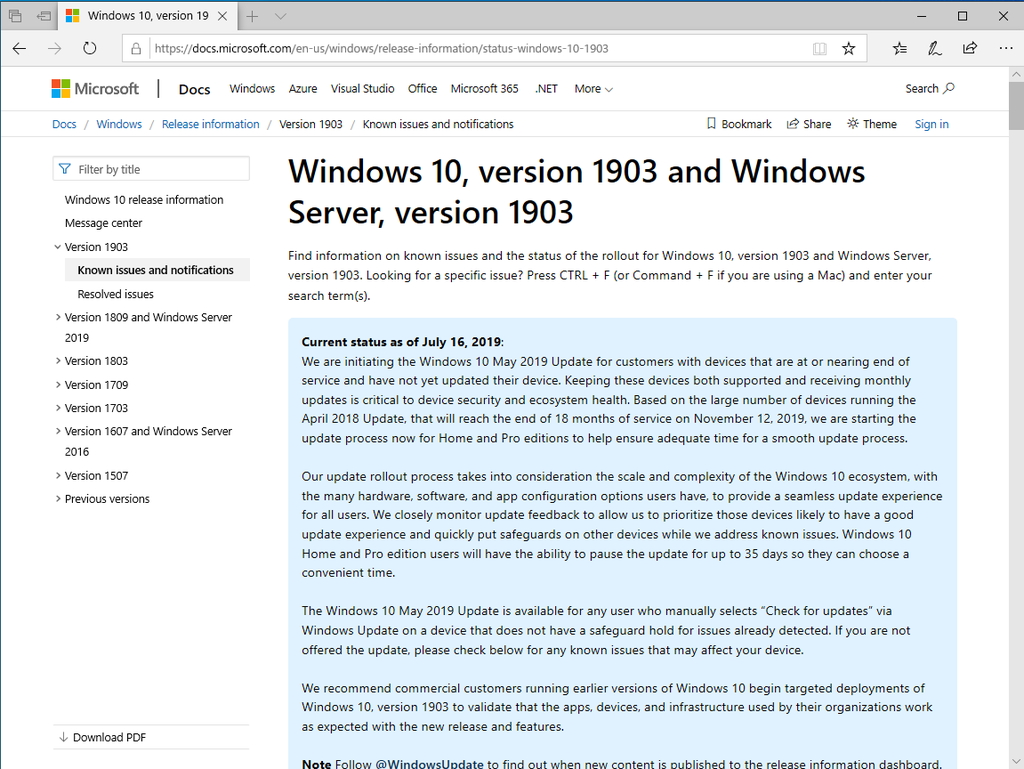Viewport: 1024px width, 769px height.
Task: Select Visual Studio in the top menu
Action: [x=362, y=89]
